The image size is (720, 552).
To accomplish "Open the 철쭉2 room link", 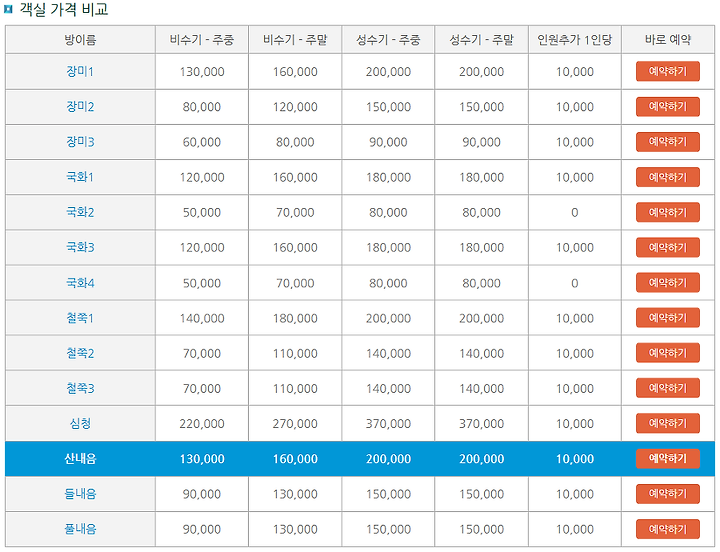I will coord(80,353).
